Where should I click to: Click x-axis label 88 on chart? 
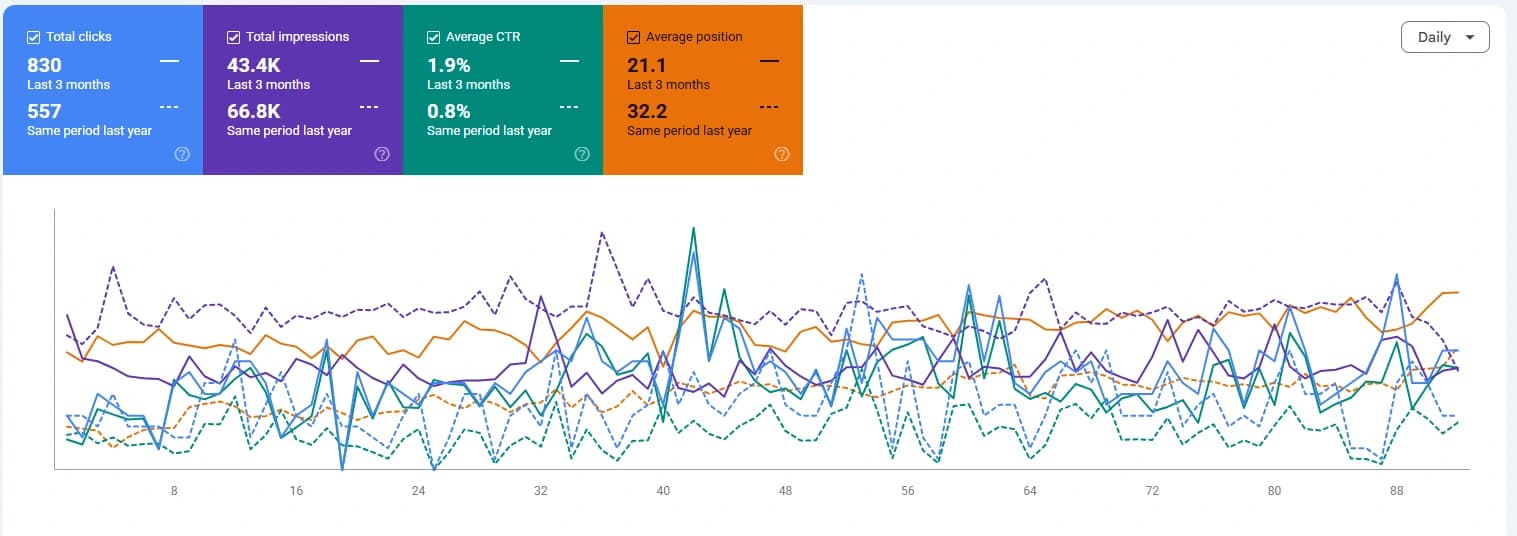pyautogui.click(x=1397, y=491)
